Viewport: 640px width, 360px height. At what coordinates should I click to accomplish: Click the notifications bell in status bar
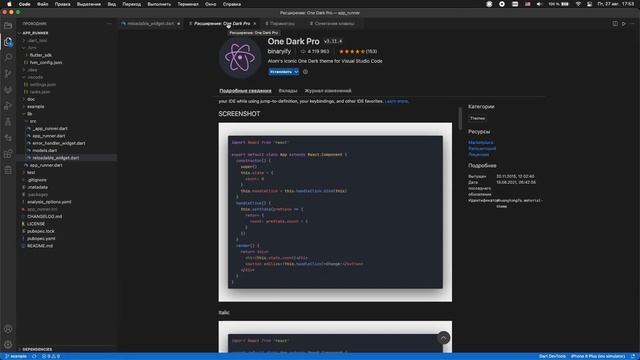tap(633, 356)
